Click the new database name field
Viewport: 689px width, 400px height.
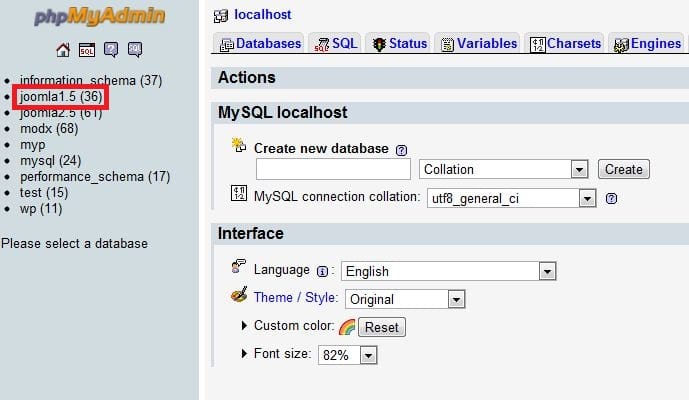pyautogui.click(x=333, y=169)
